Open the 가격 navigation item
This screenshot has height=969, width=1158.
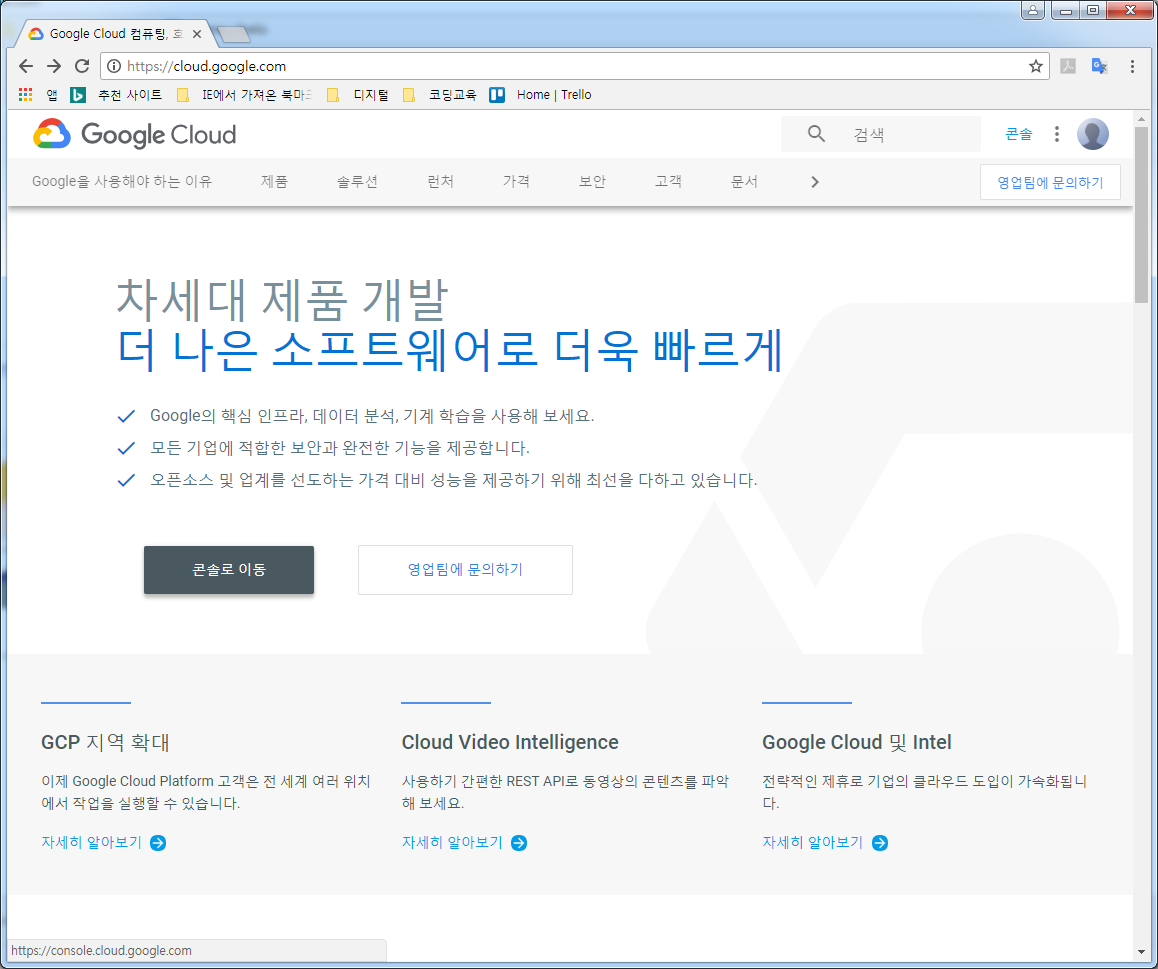click(516, 182)
